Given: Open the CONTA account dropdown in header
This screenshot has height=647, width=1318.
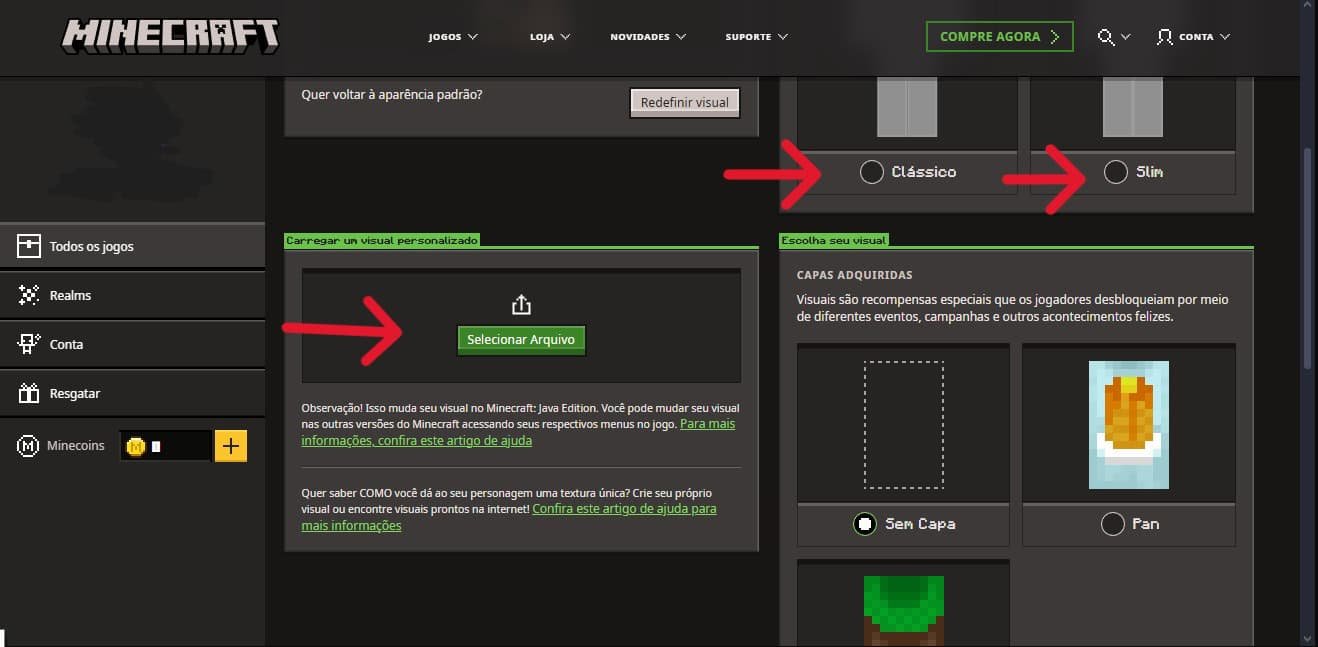Looking at the screenshot, I should [1193, 37].
